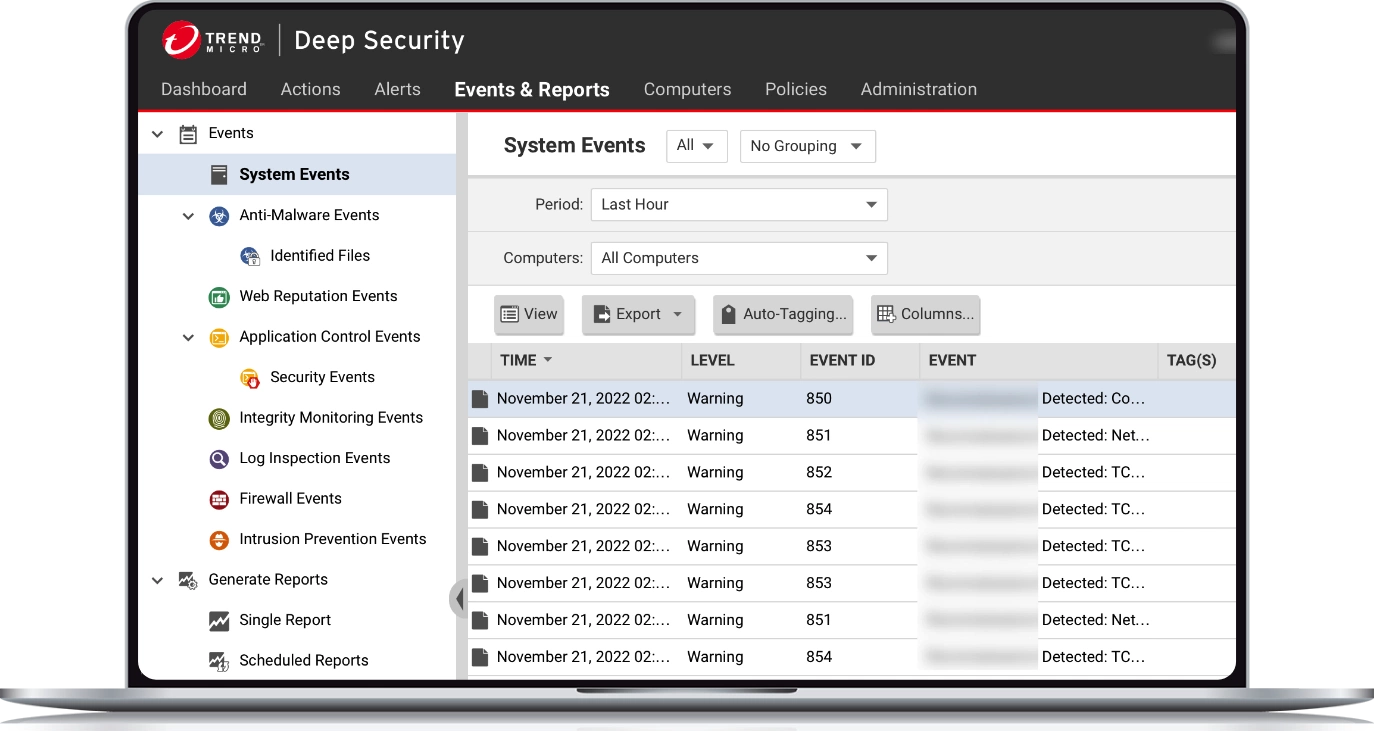Click the Identified Files icon
The width and height of the screenshot is (1375, 732).
click(x=250, y=256)
